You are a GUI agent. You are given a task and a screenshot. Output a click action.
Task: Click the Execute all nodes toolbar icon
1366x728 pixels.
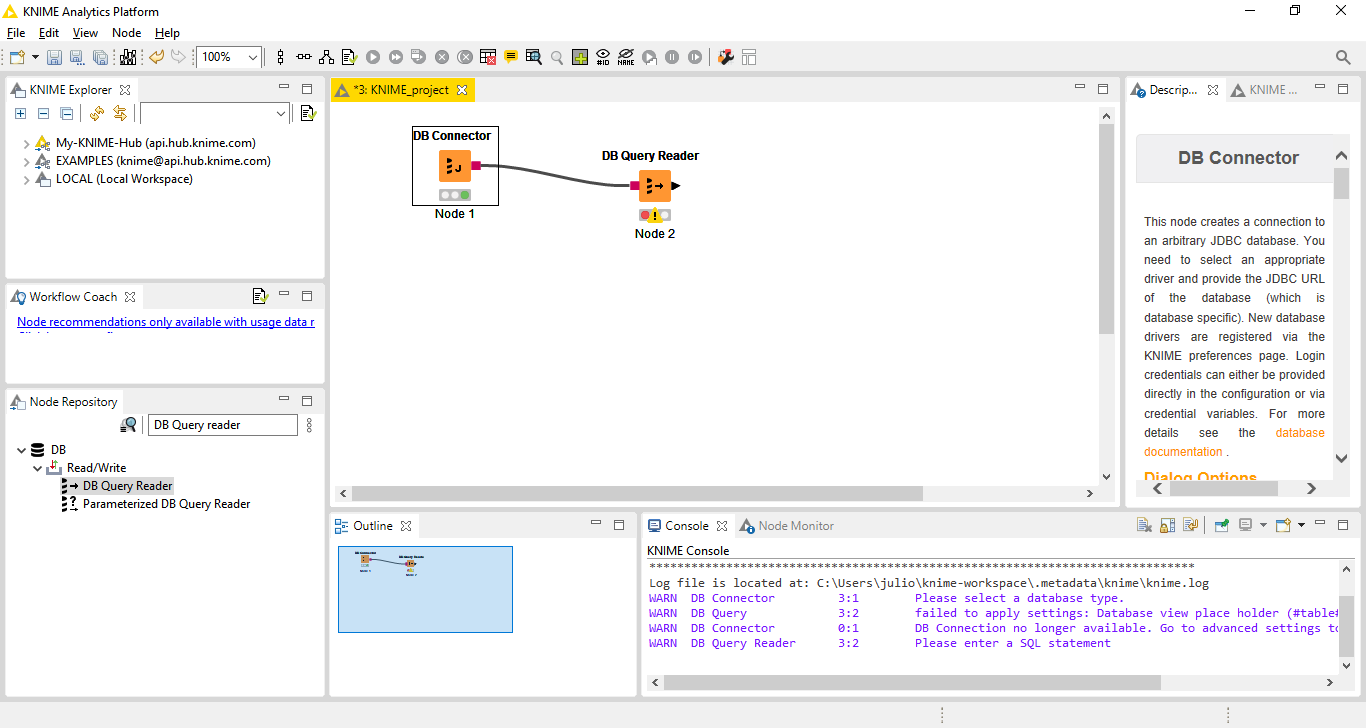(x=396, y=58)
